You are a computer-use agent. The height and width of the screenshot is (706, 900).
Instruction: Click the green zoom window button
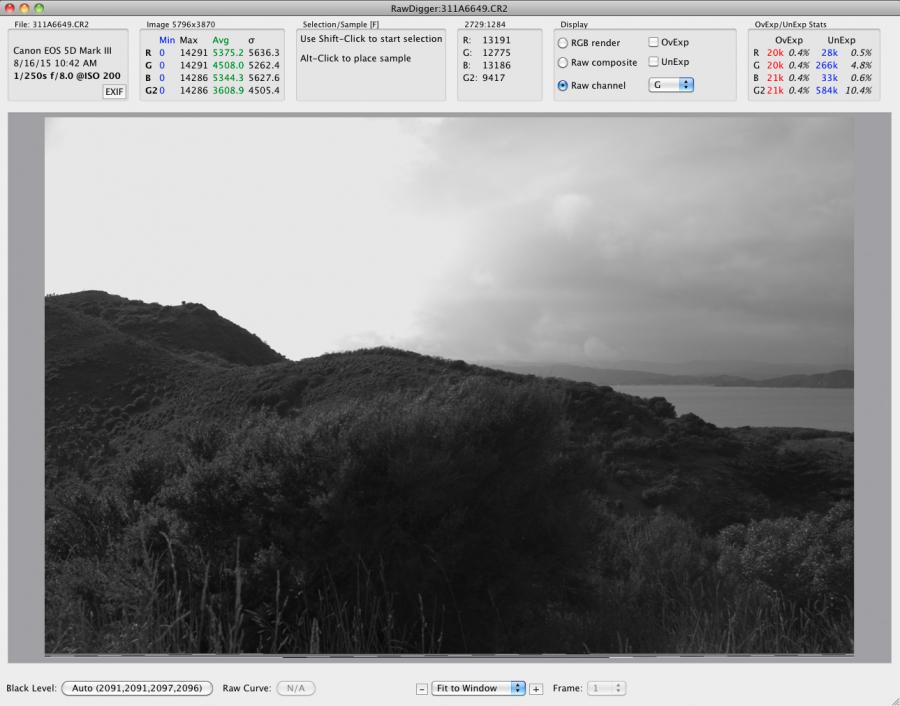click(x=40, y=8)
